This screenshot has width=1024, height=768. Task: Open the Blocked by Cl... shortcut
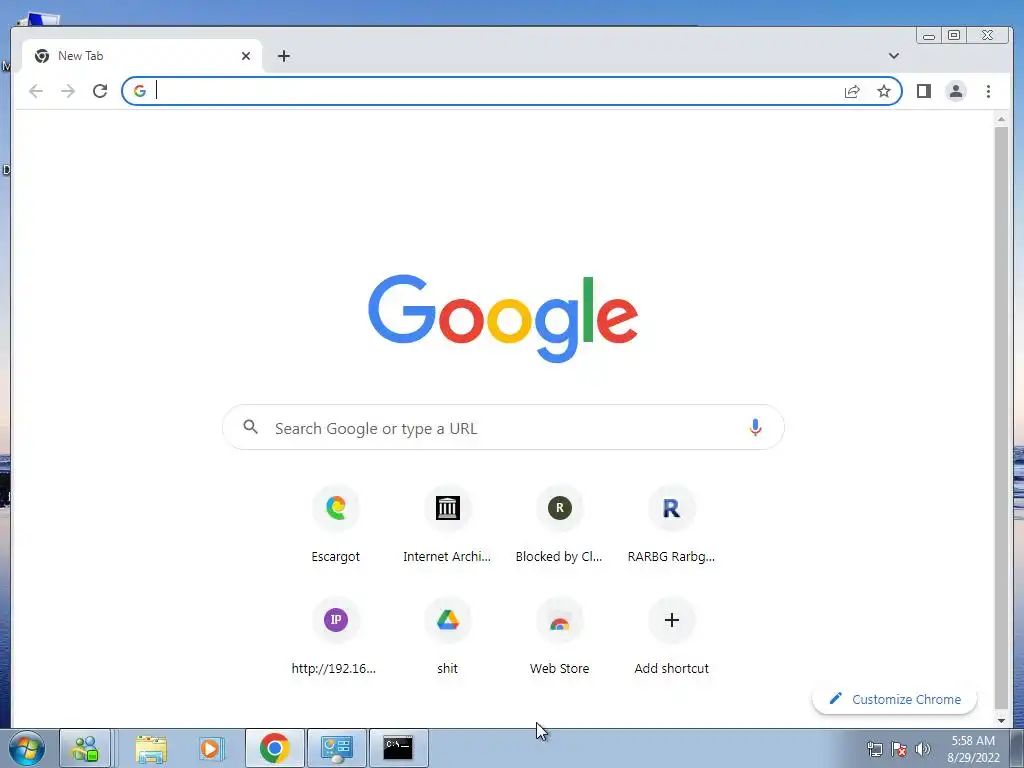point(559,524)
